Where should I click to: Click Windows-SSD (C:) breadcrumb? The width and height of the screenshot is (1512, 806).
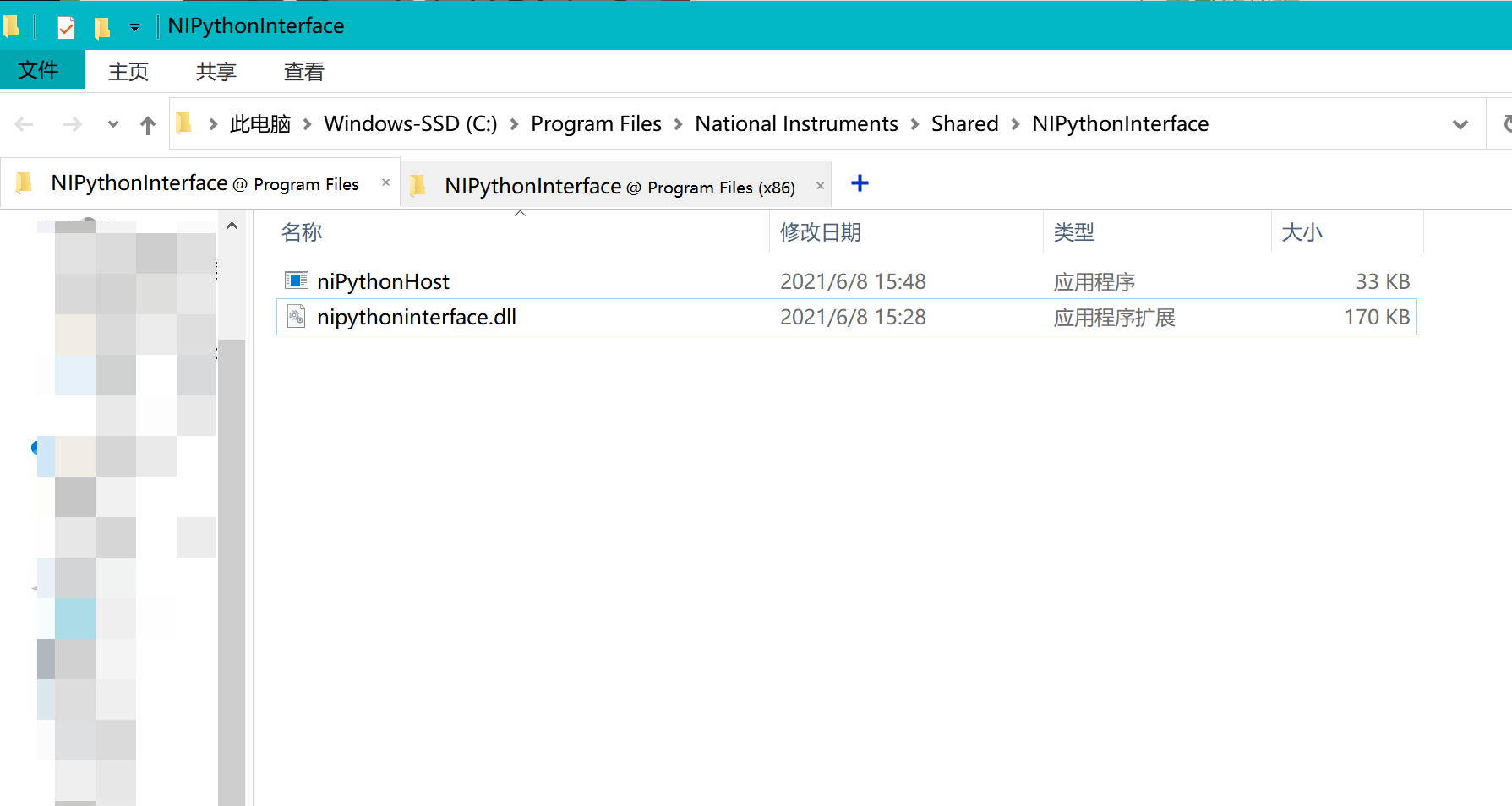411,124
